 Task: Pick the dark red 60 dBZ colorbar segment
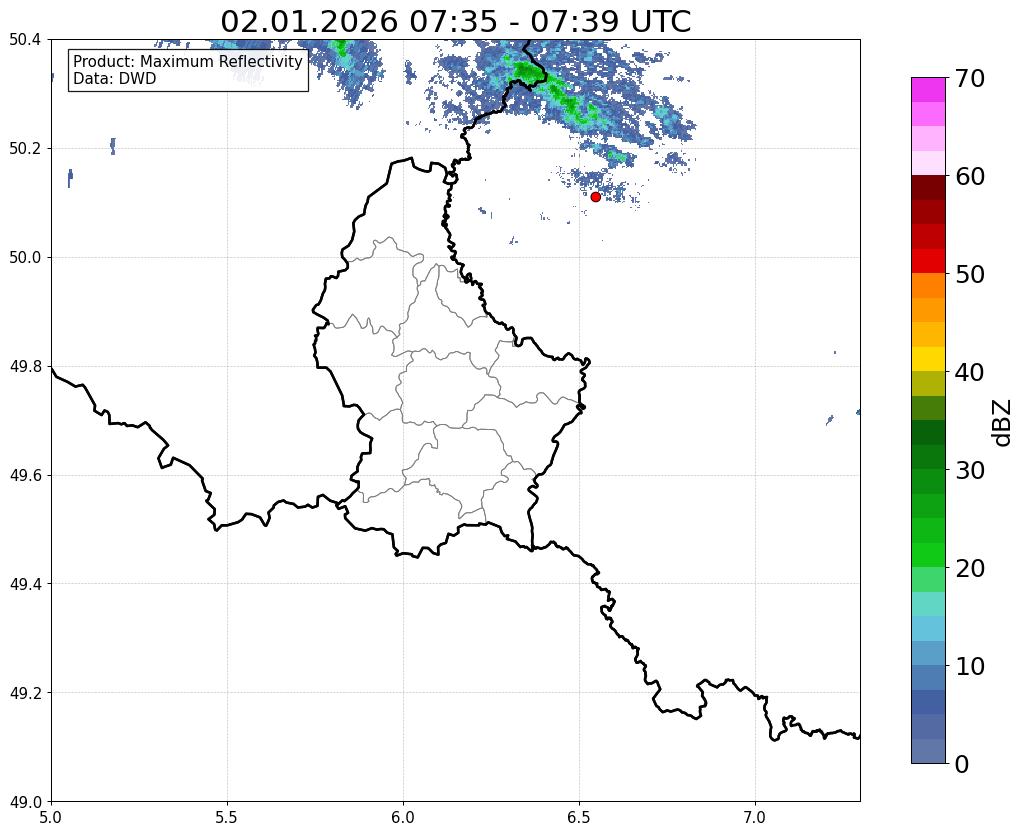(x=928, y=187)
